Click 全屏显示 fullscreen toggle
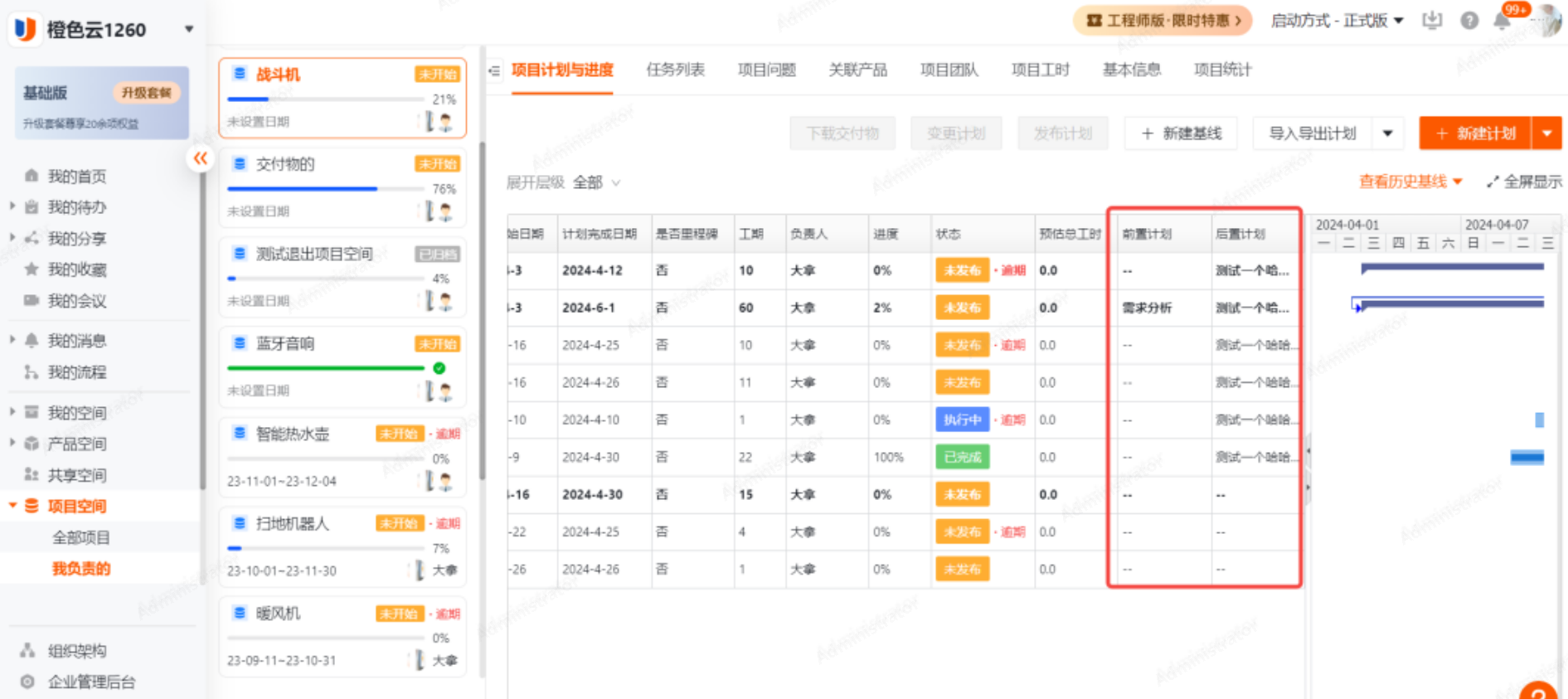The width and height of the screenshot is (1568, 699). point(1524,182)
